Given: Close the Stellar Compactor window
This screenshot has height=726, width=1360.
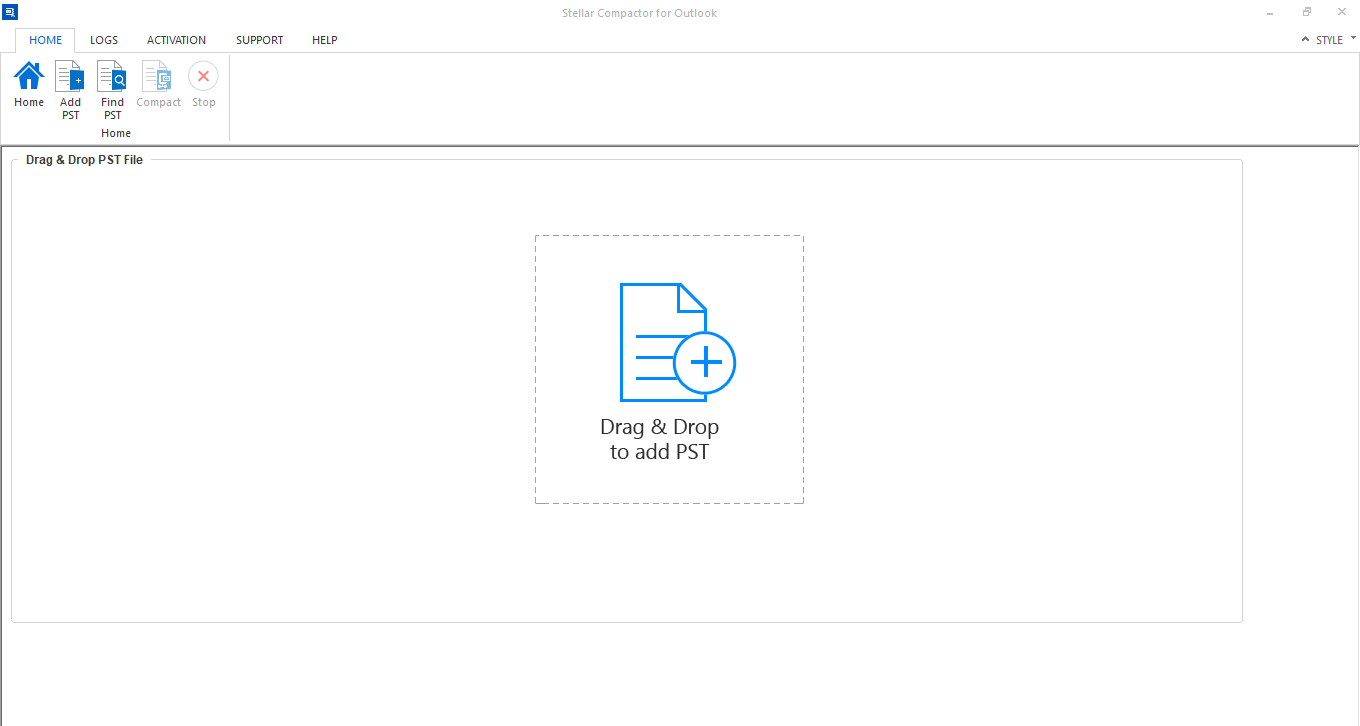Looking at the screenshot, I should (1343, 12).
